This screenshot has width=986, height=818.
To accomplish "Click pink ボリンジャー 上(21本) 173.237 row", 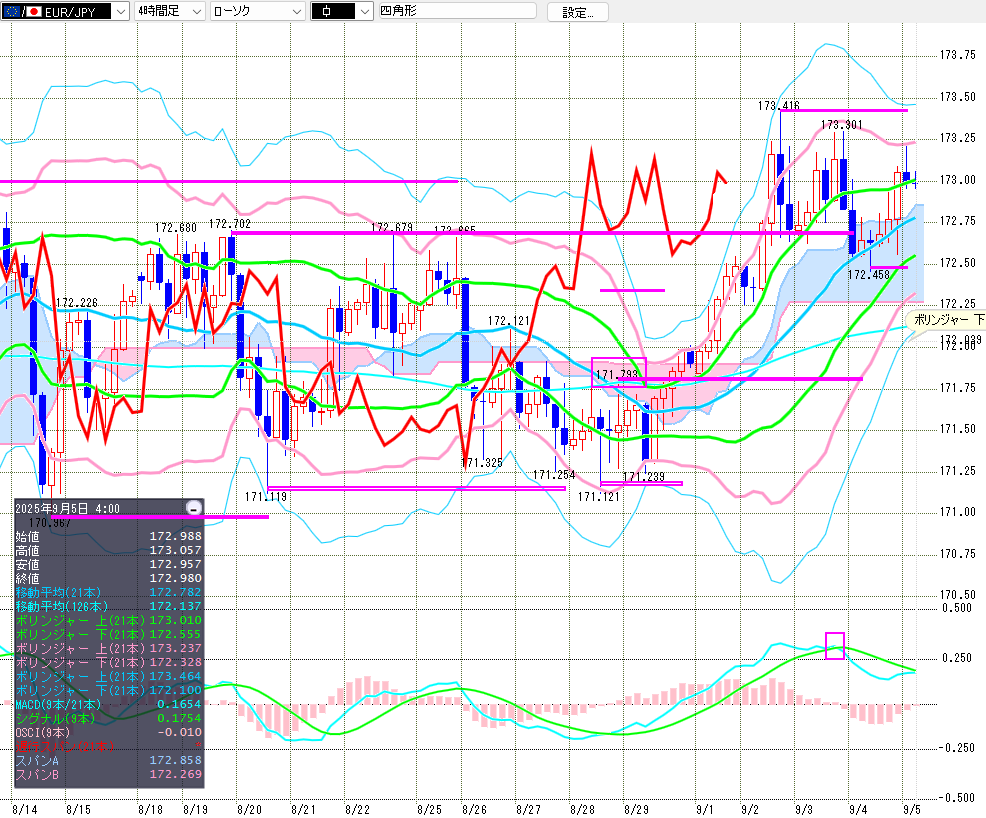I will (x=109, y=648).
